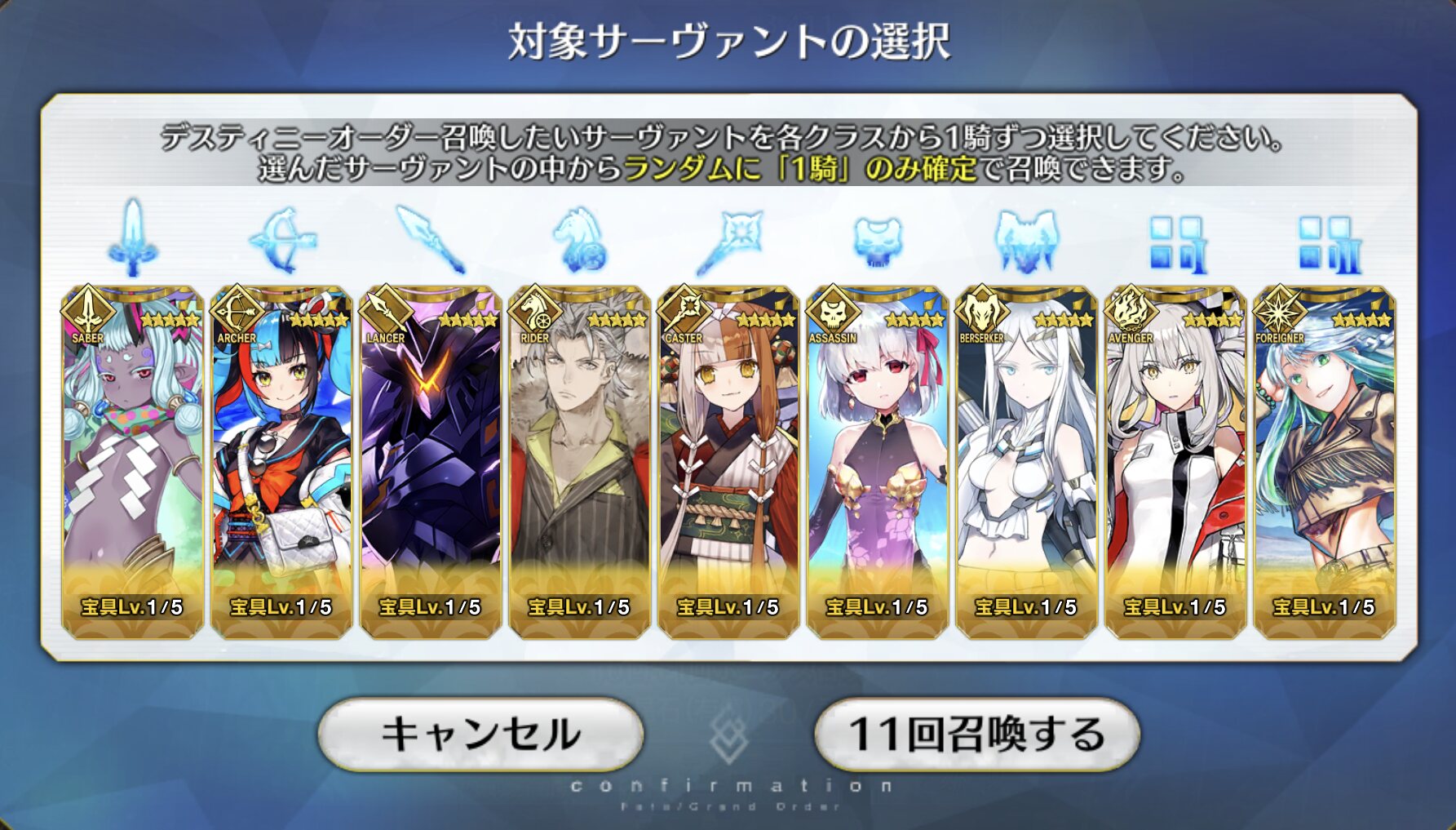Select the Assassin servant card
This screenshot has height=830, width=1456.
[878, 461]
